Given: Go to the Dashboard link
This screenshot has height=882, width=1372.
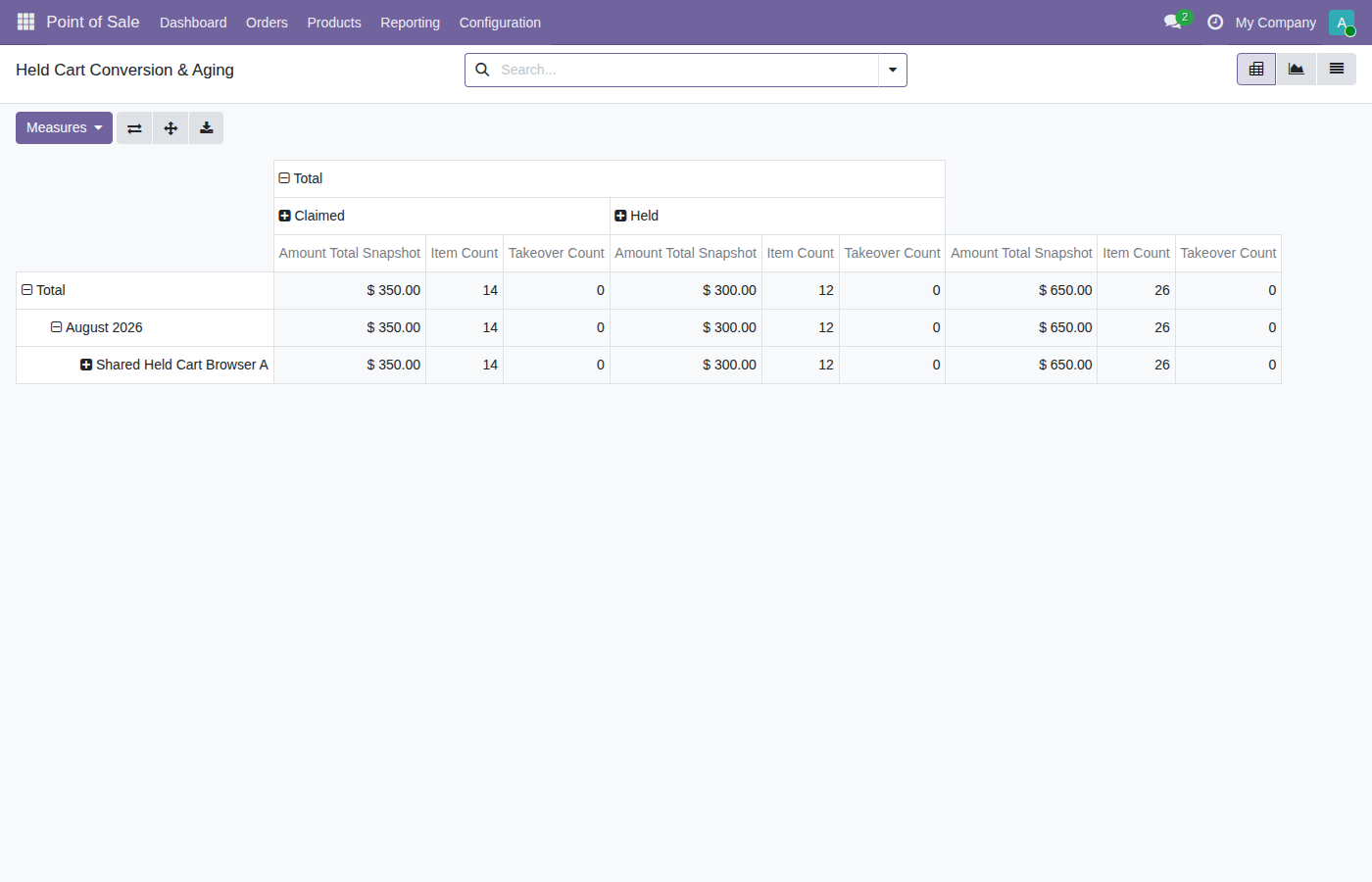Looking at the screenshot, I should point(193,23).
